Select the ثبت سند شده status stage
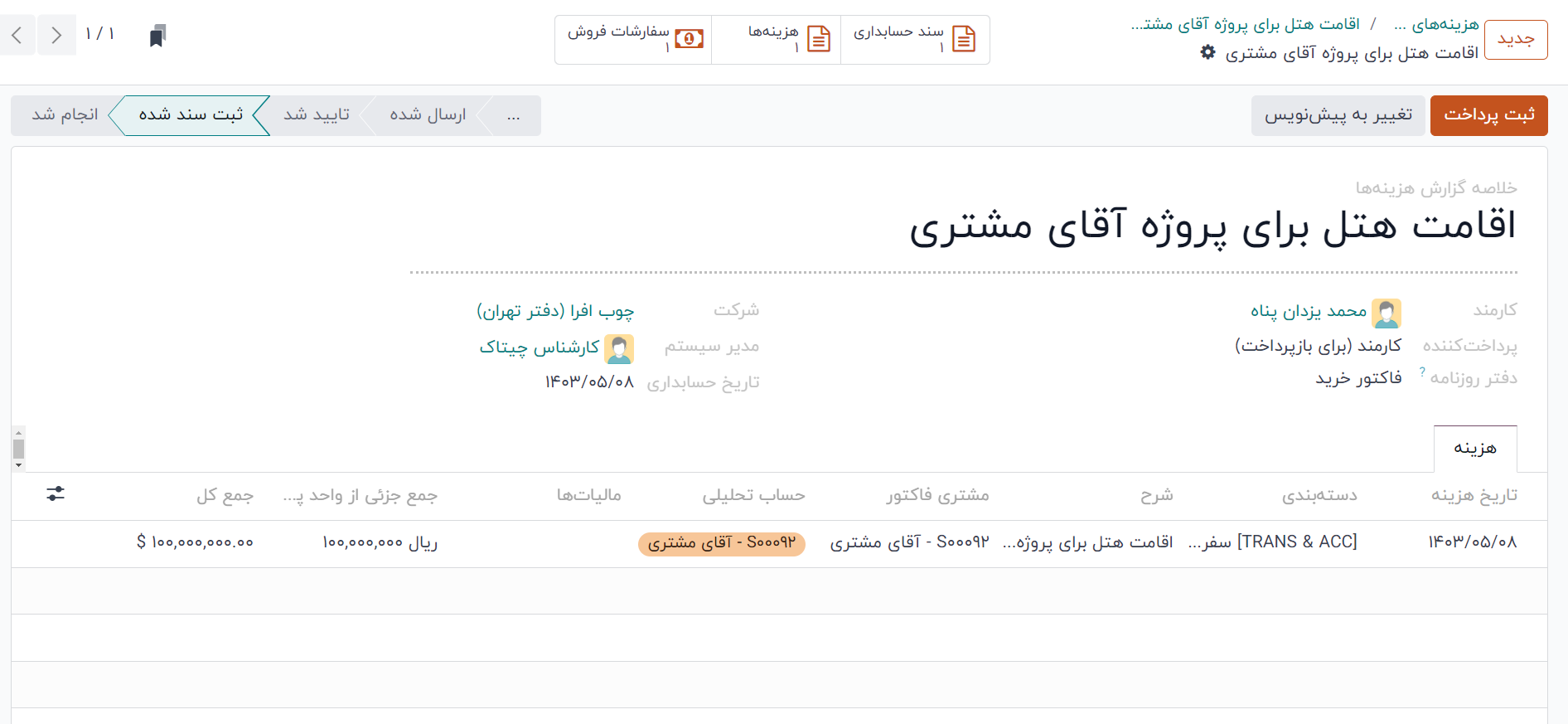 tap(191, 115)
